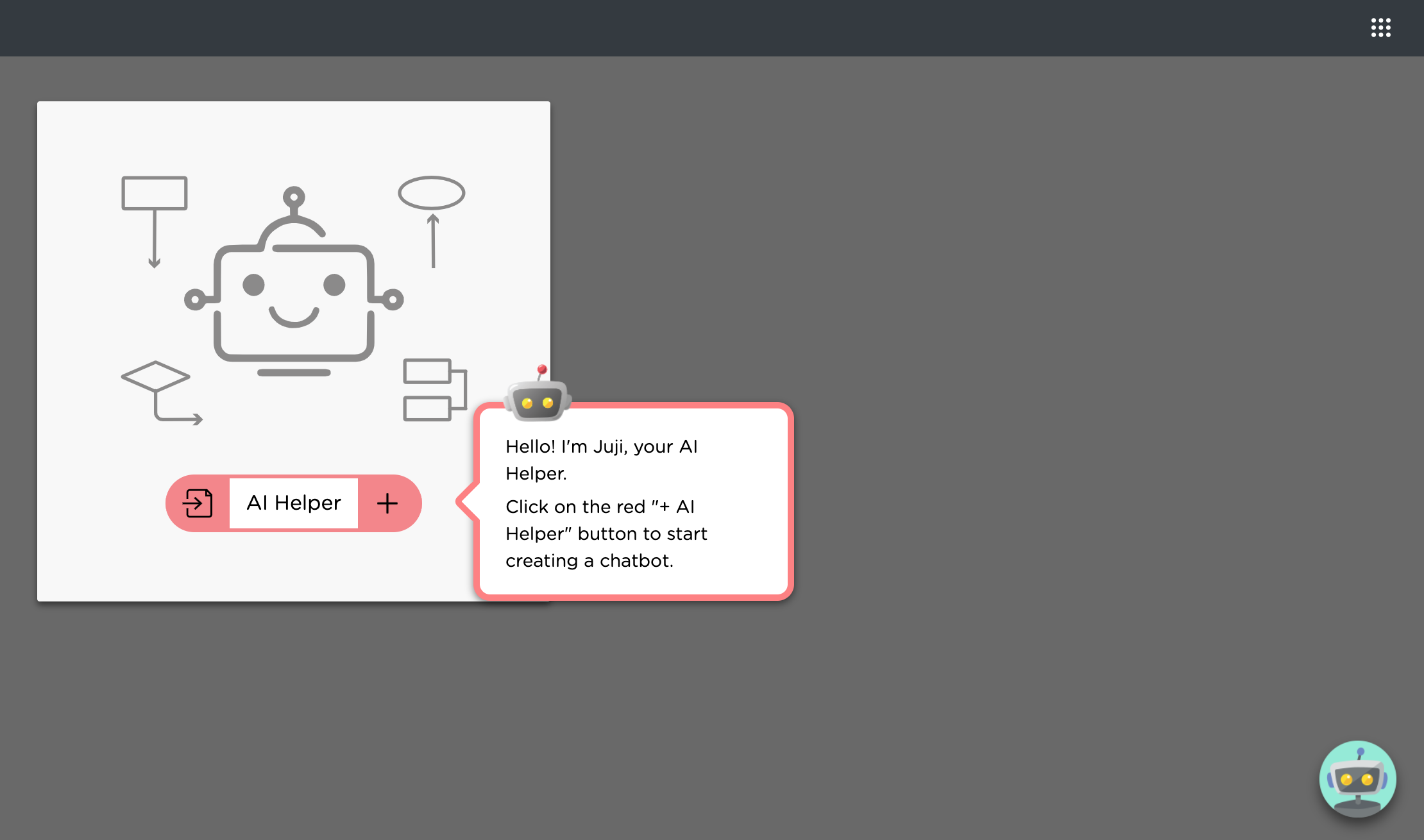The image size is (1424, 840).
Task: Click the AI Helper label
Action: [294, 503]
